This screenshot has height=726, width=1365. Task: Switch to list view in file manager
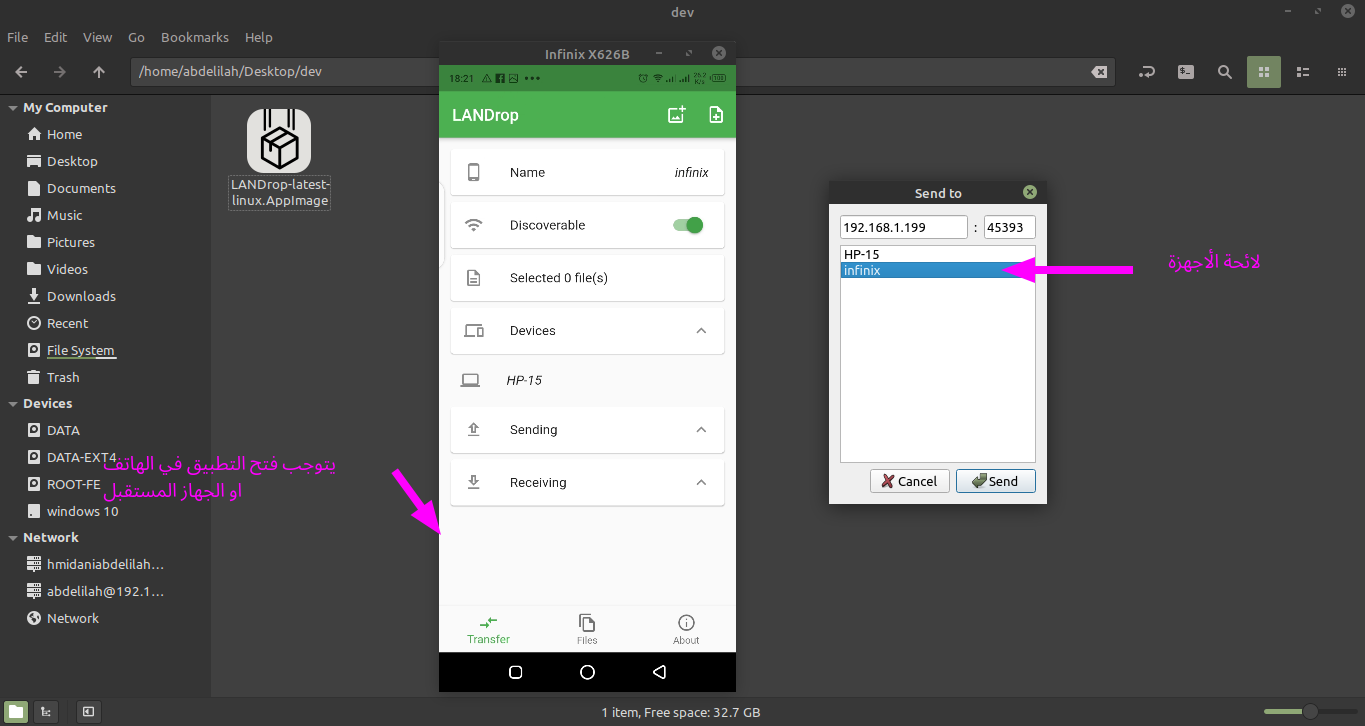1302,72
